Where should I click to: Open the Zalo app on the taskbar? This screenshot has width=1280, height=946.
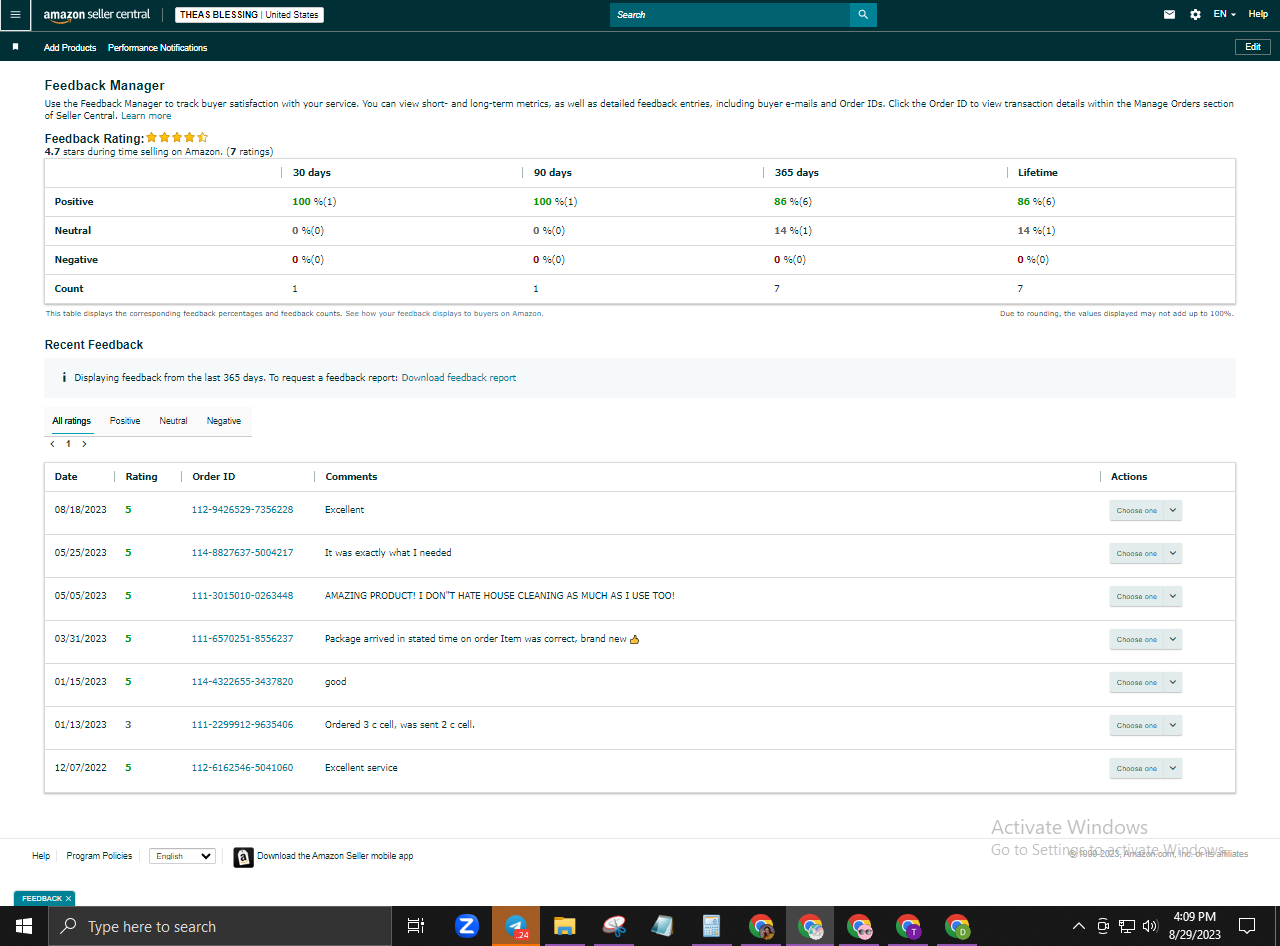[466, 926]
